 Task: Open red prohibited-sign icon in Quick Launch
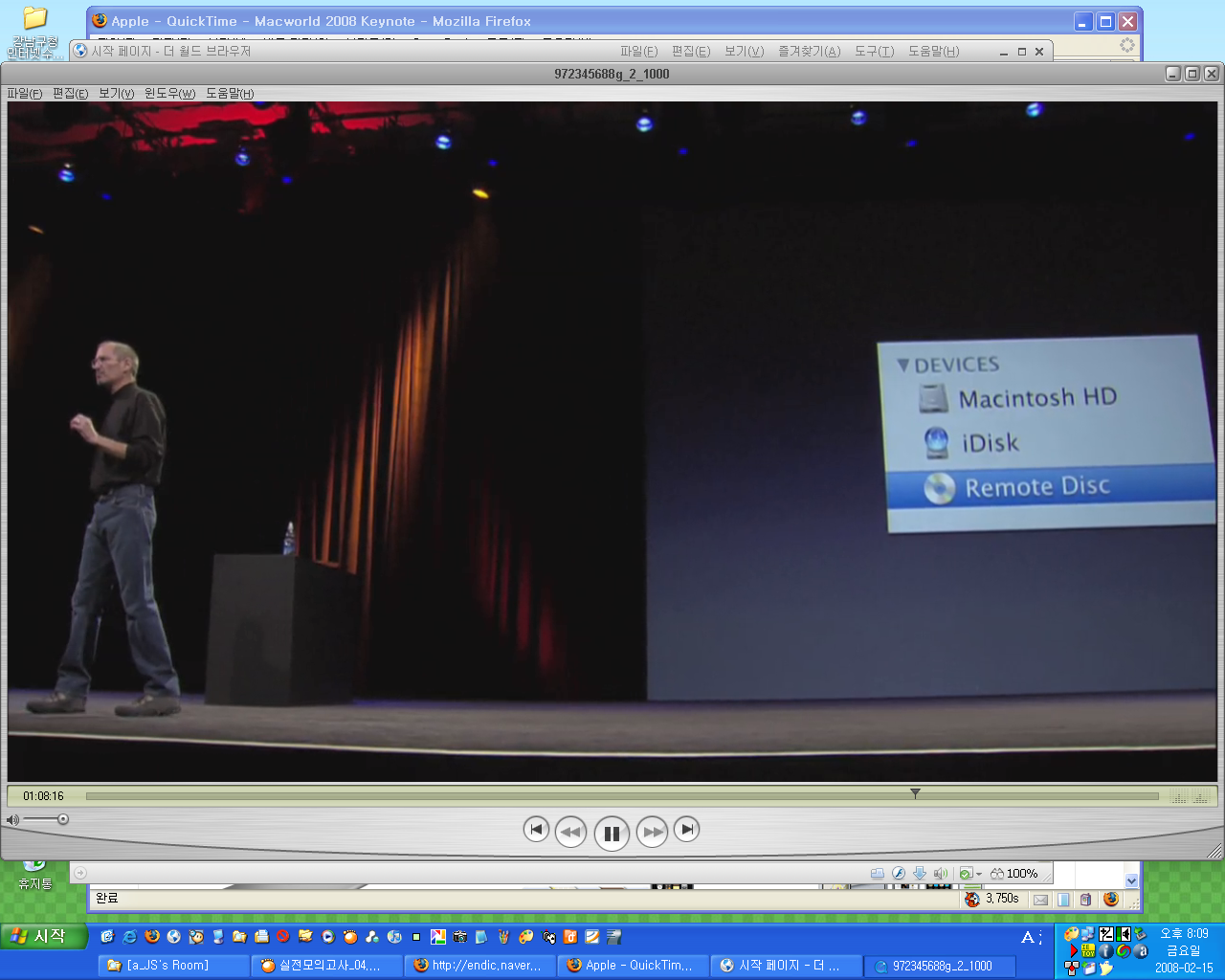pyautogui.click(x=283, y=937)
